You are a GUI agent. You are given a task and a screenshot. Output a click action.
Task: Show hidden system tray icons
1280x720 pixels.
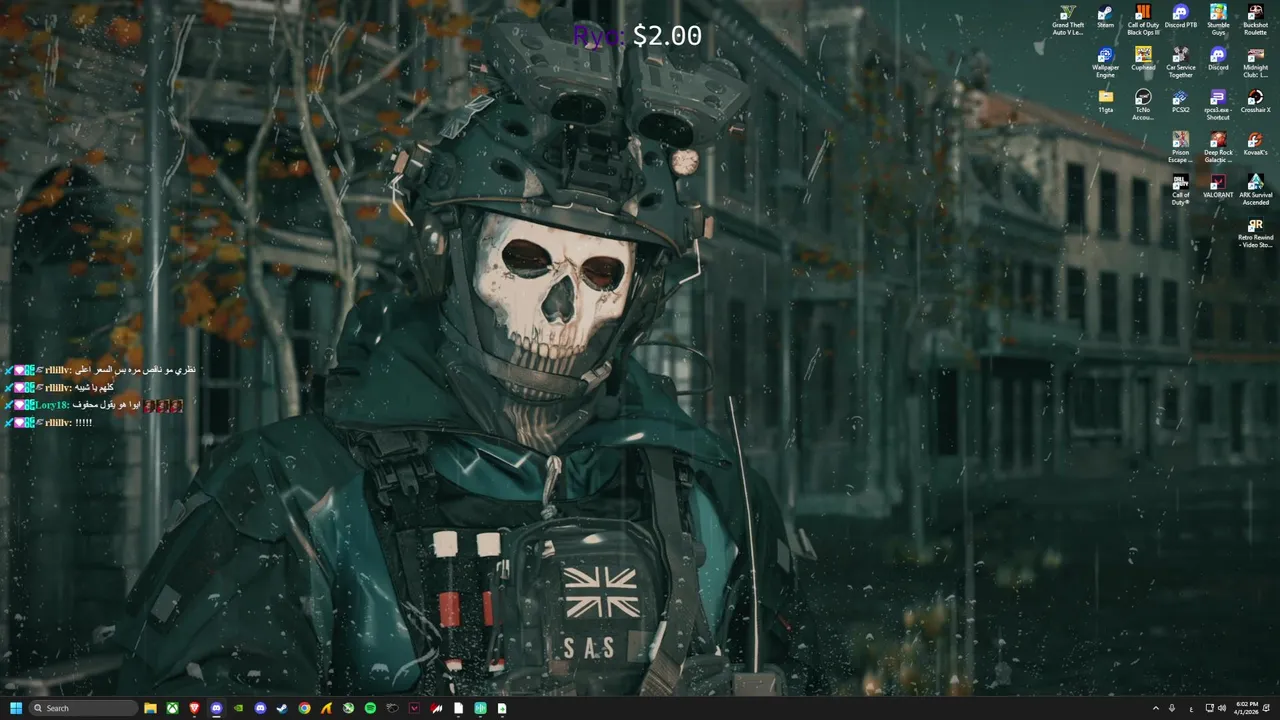pyautogui.click(x=1156, y=708)
